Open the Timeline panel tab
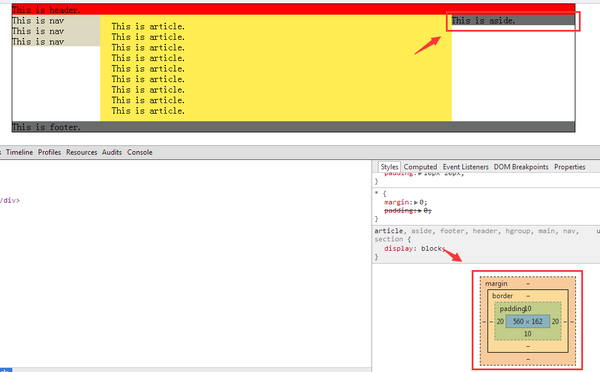 click(x=19, y=152)
